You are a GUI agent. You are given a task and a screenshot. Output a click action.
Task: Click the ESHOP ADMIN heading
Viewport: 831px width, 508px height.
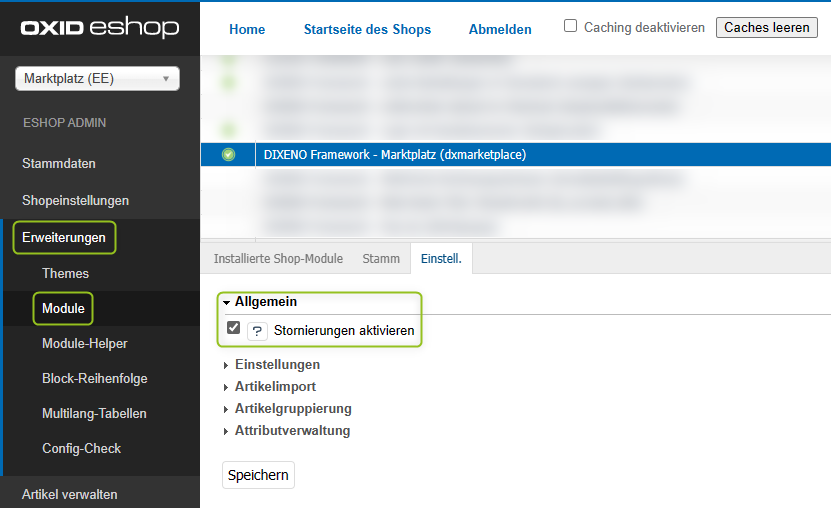pos(64,122)
